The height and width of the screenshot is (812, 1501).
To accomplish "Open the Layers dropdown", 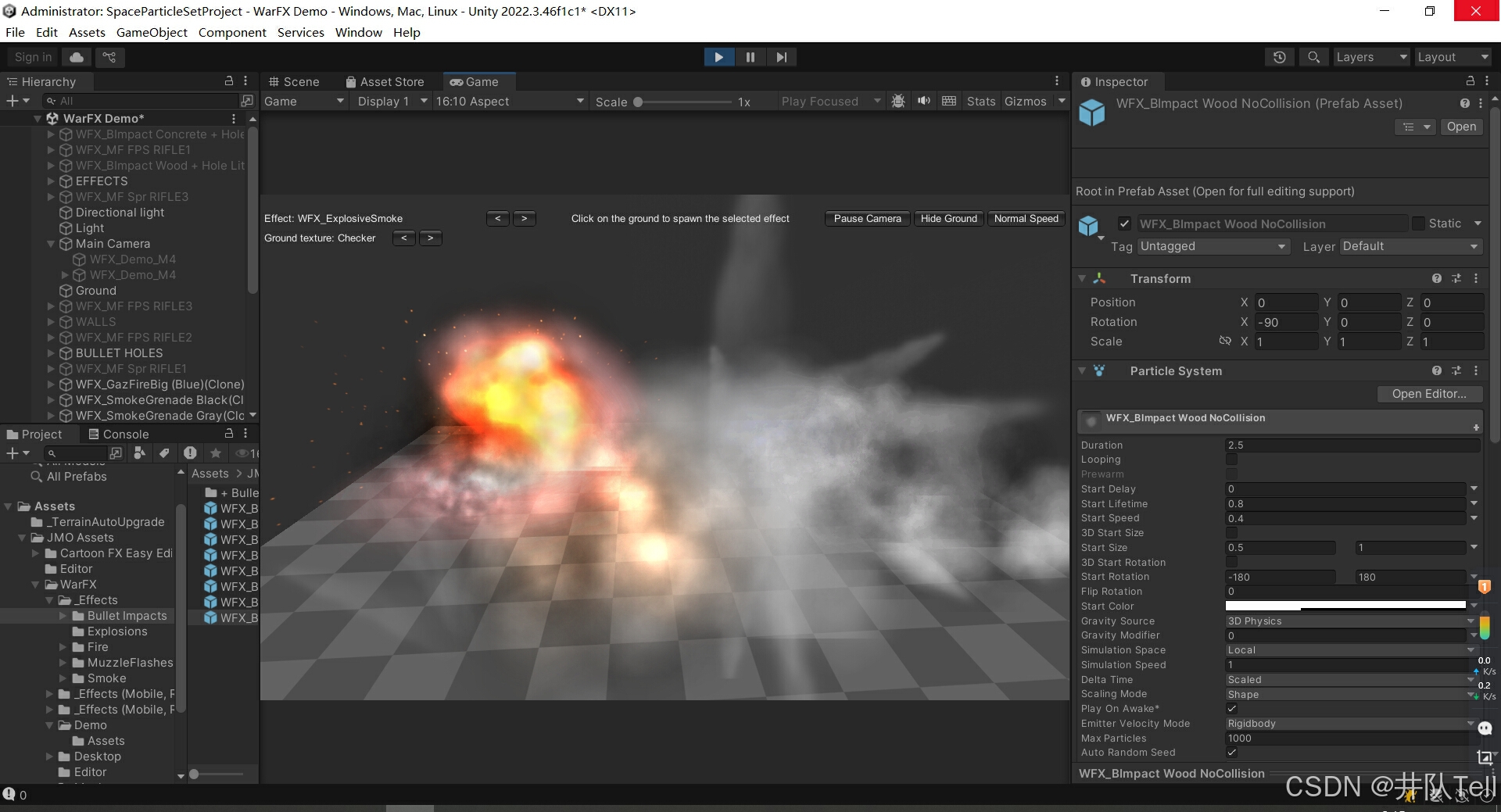I will pyautogui.click(x=1370, y=57).
